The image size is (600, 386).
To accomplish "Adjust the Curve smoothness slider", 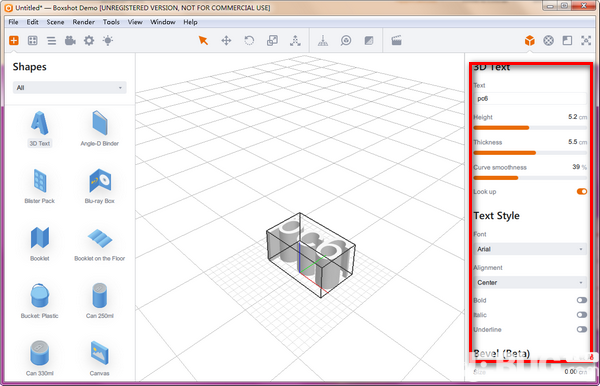I will coord(530,178).
